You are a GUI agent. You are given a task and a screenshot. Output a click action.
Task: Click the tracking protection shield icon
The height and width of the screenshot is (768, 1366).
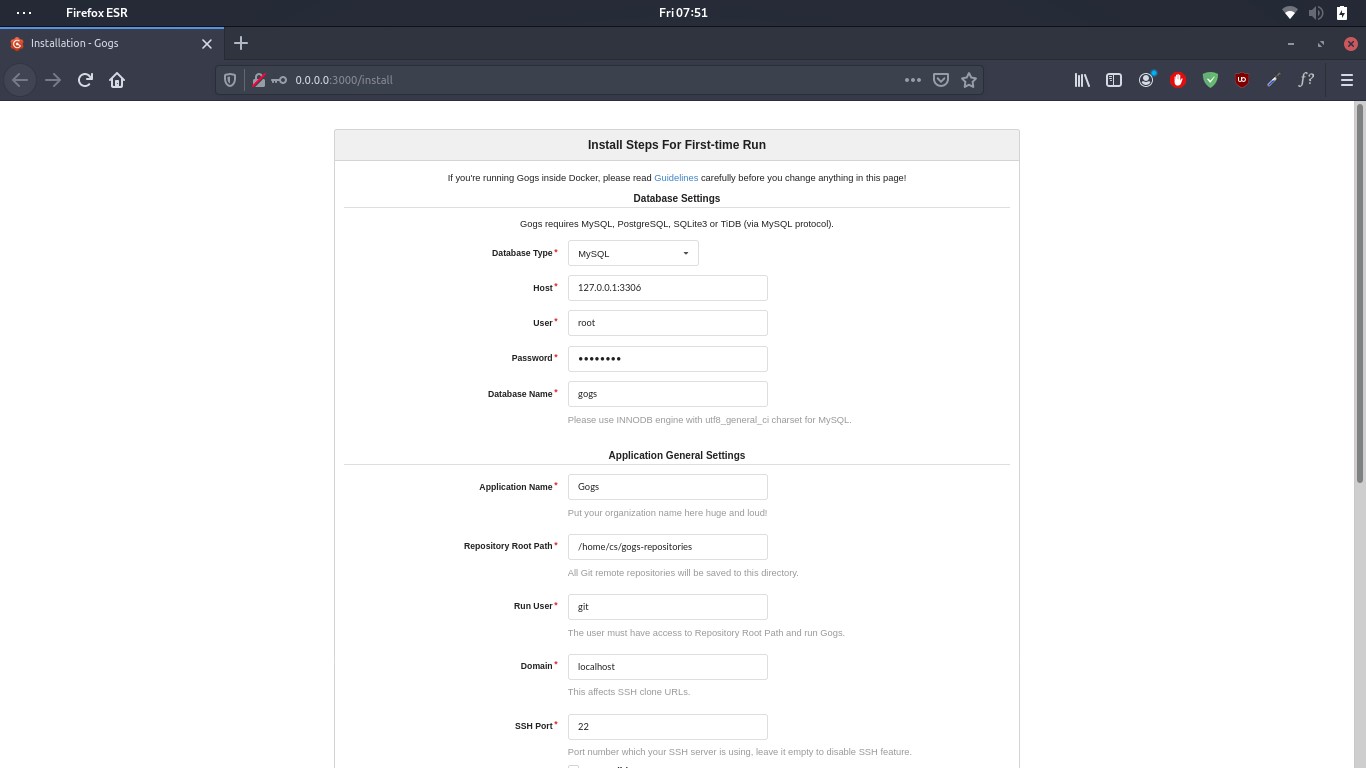click(230, 80)
